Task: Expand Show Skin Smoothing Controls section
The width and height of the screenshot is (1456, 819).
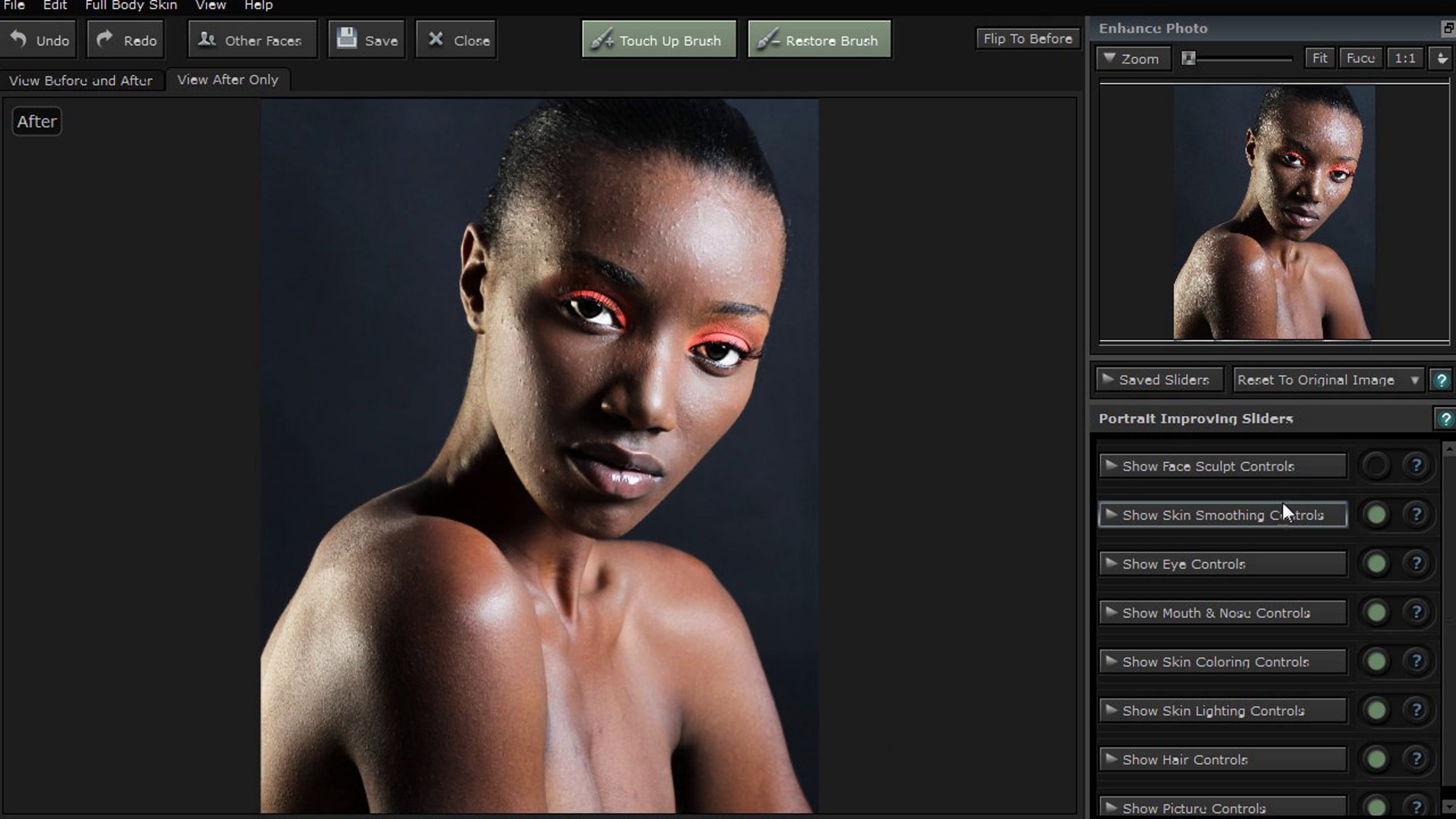Action: tap(1222, 515)
